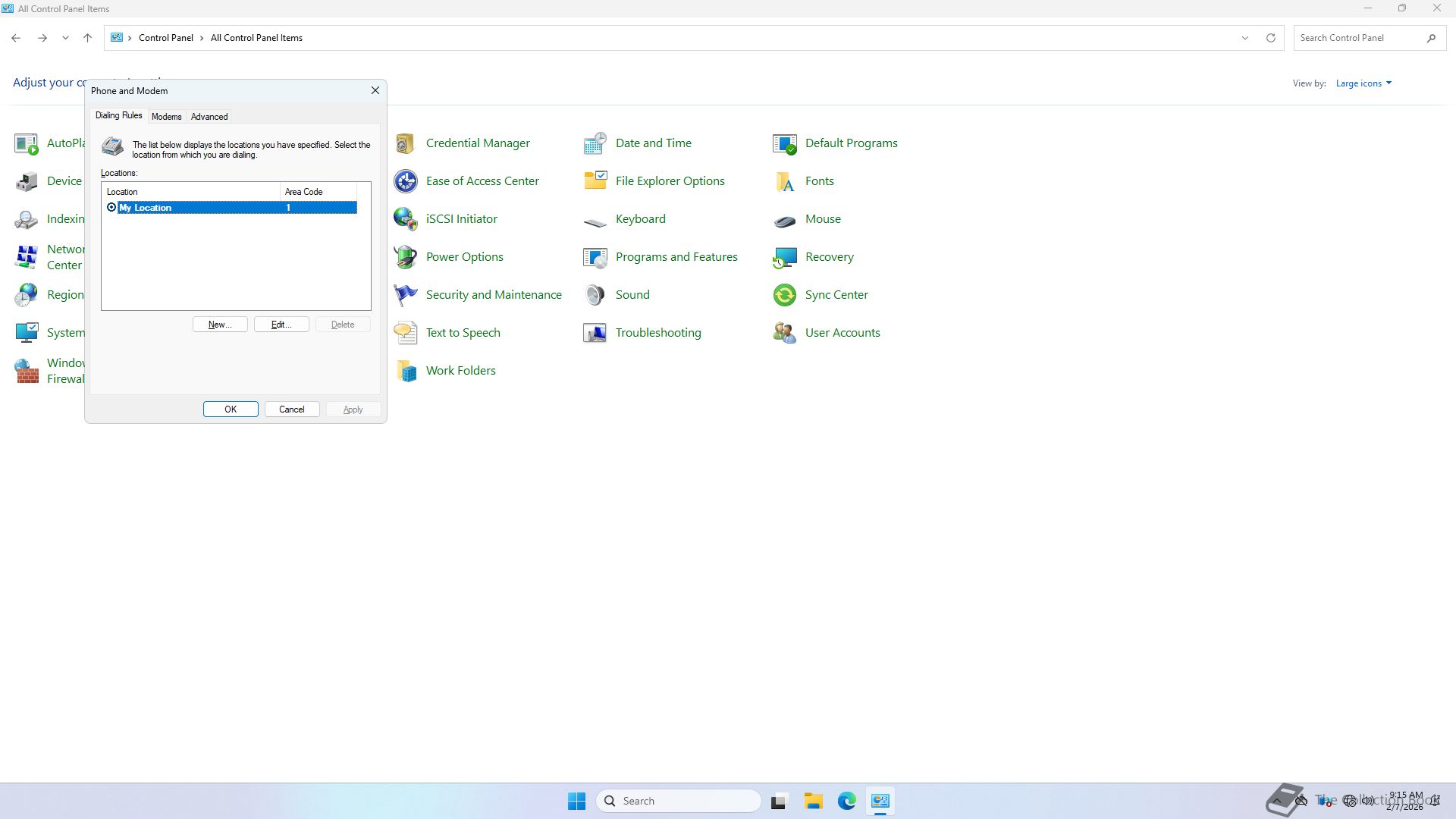Switch to the Modems tab

click(x=166, y=117)
